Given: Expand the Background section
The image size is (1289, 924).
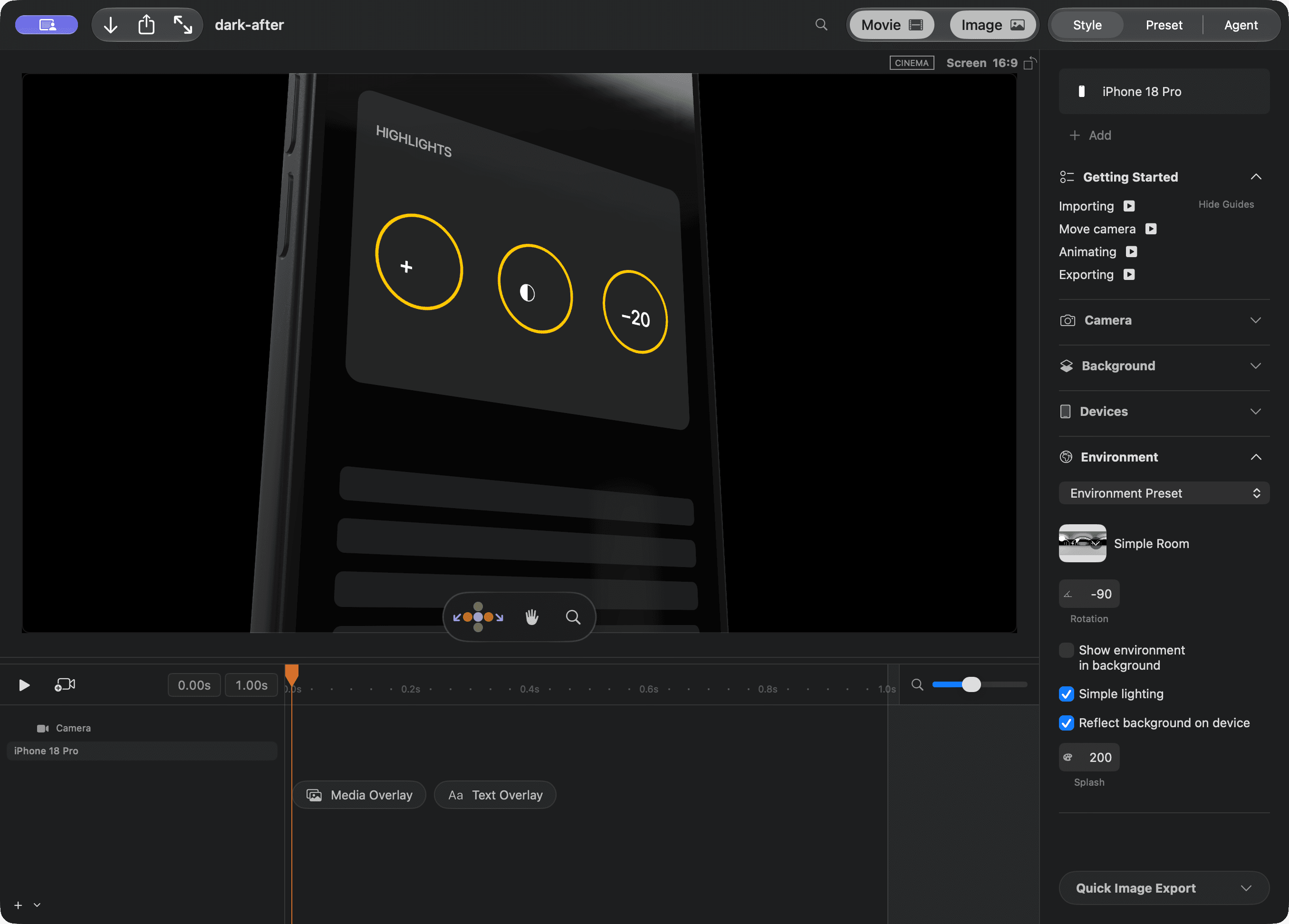Looking at the screenshot, I should click(x=1164, y=366).
